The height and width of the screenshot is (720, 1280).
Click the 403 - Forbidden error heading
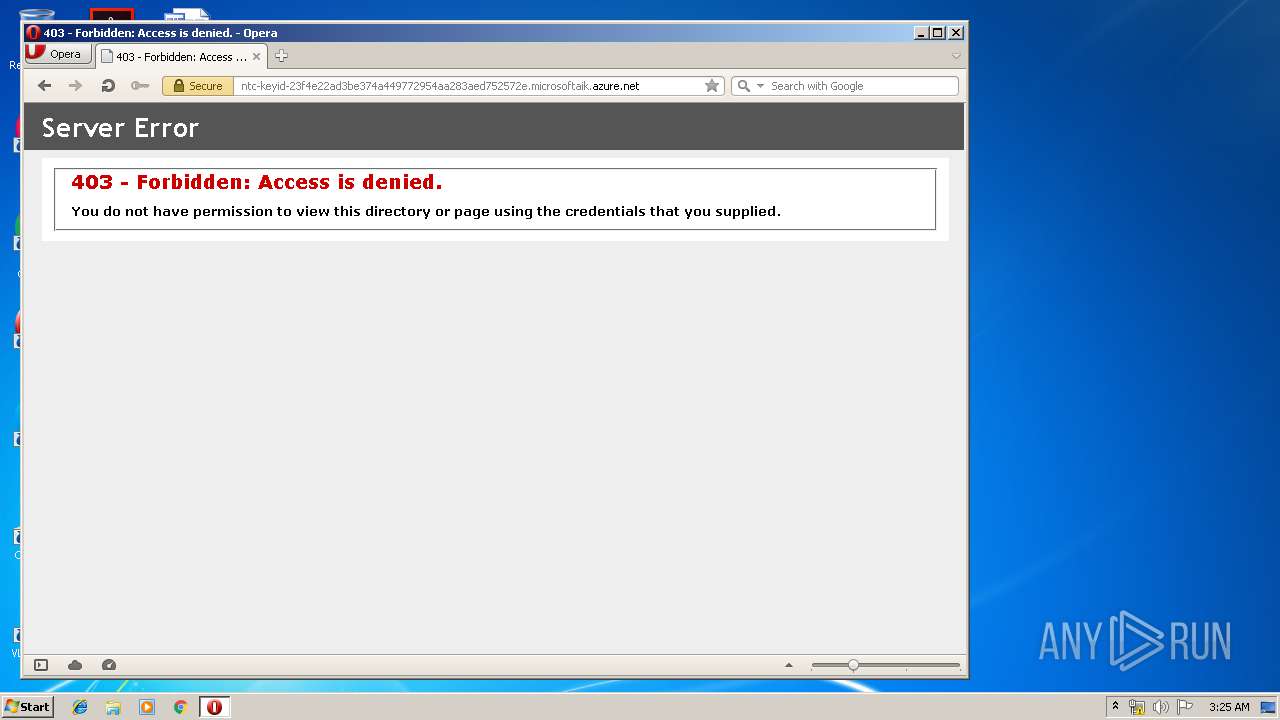(x=257, y=182)
